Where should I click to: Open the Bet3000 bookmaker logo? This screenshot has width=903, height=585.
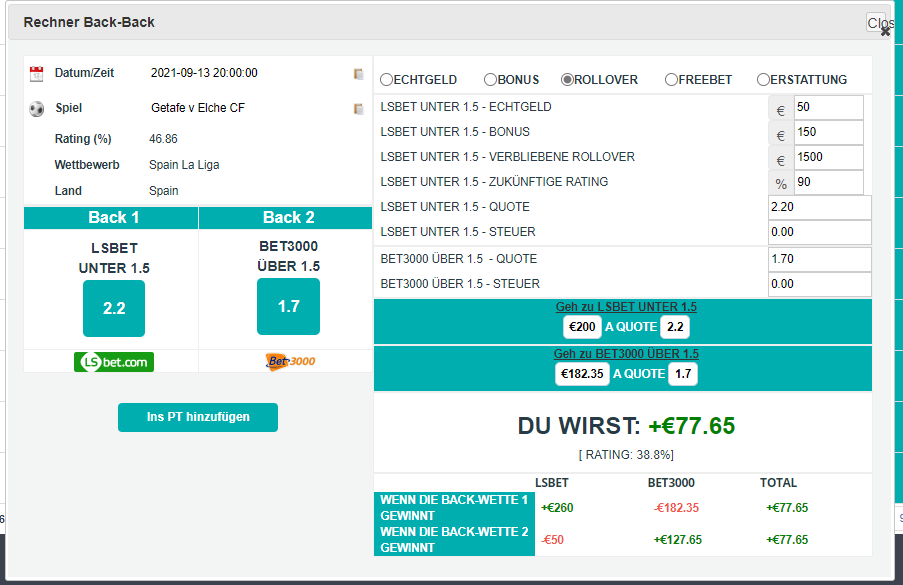click(290, 362)
